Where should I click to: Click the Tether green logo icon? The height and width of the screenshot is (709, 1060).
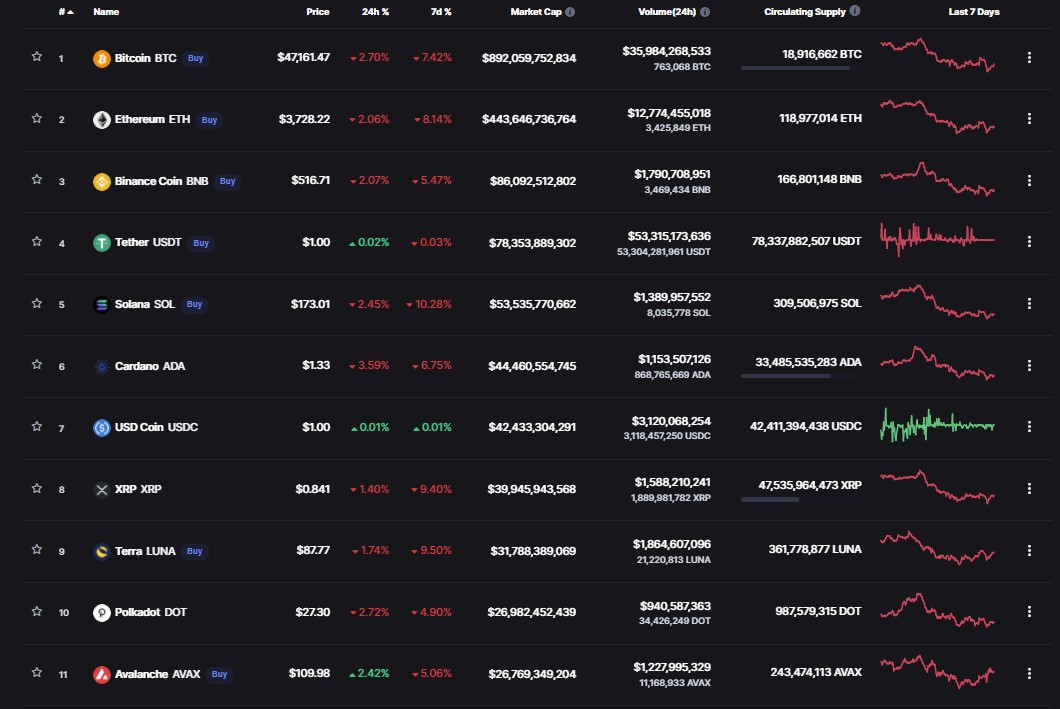pyautogui.click(x=101, y=243)
